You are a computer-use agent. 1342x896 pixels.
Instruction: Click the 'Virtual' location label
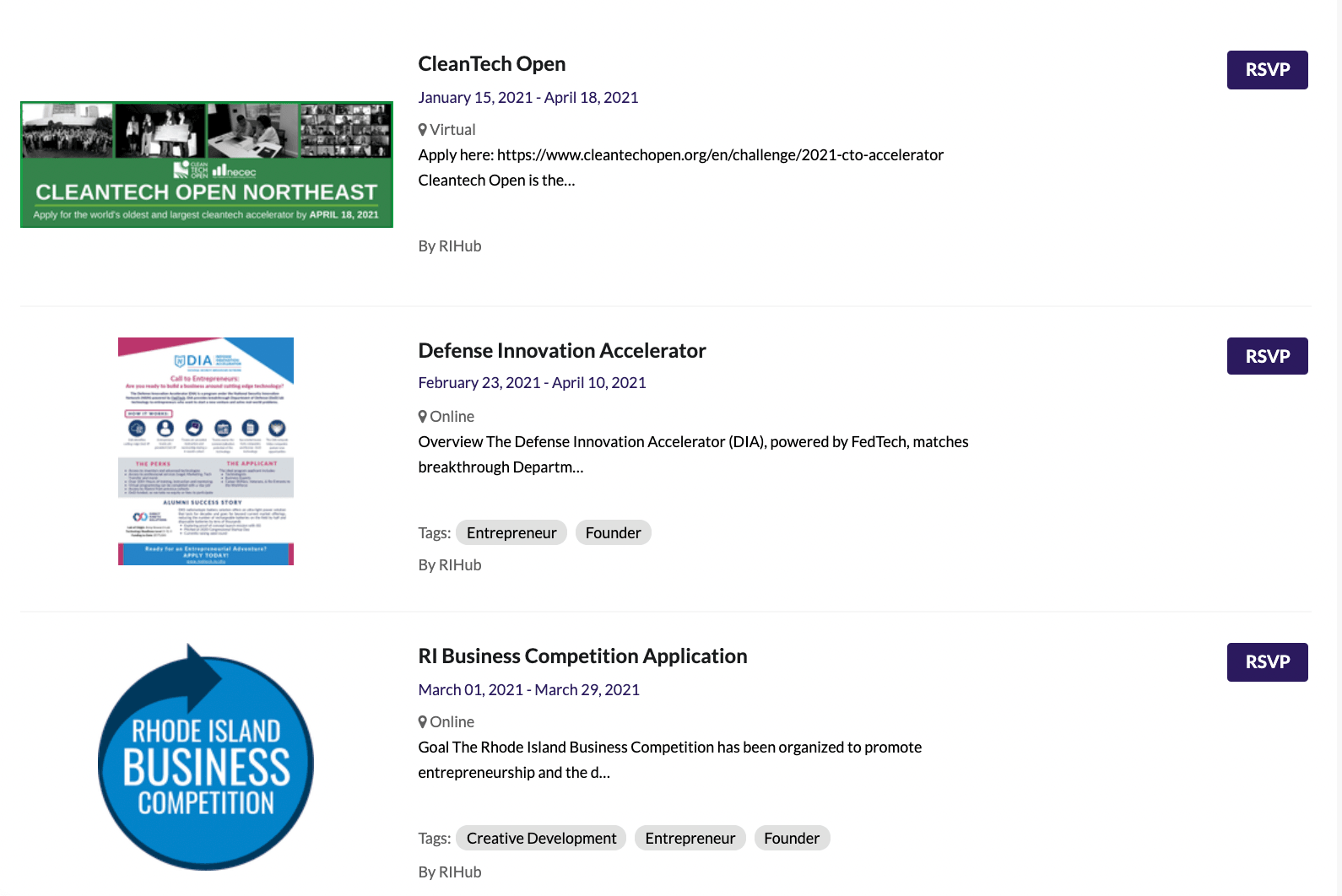453,130
